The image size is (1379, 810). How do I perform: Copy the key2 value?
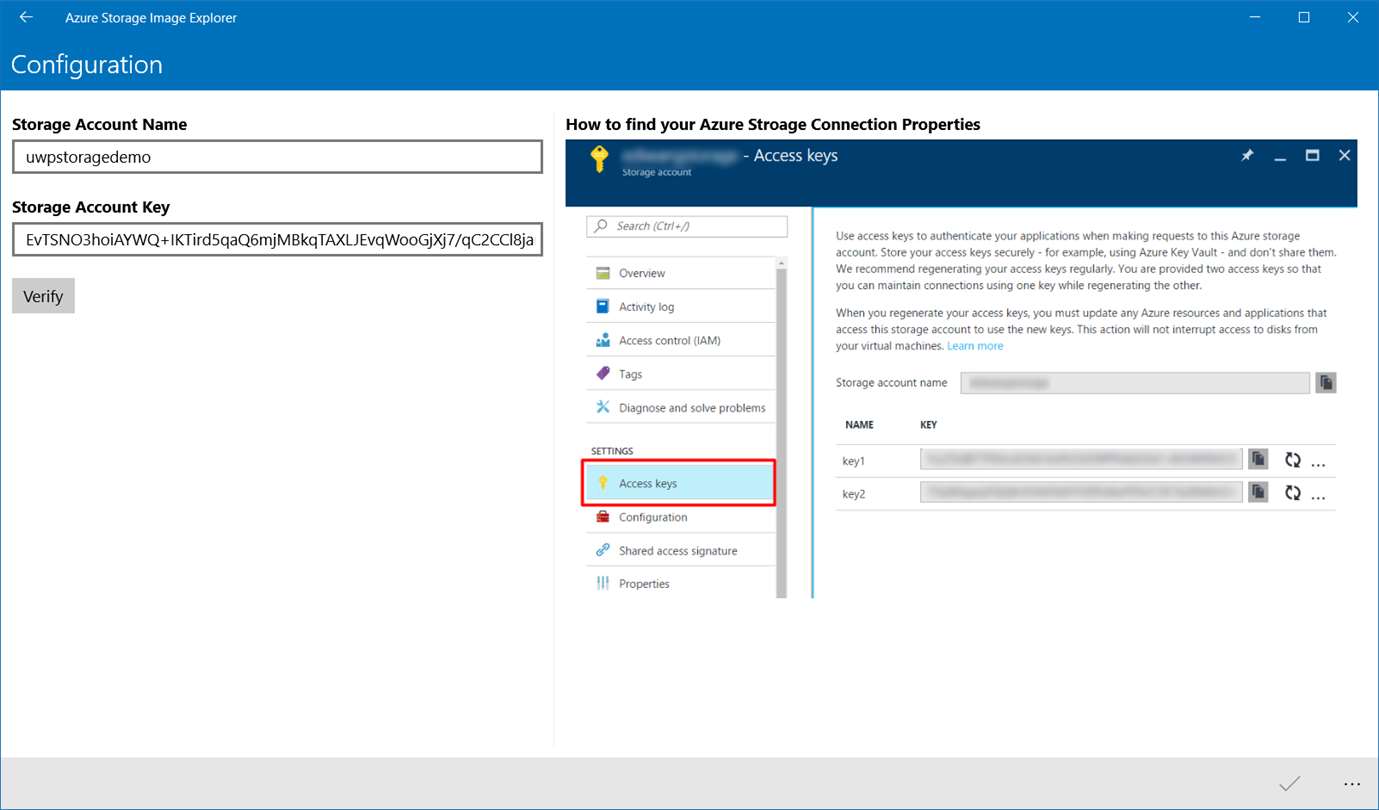tap(1258, 492)
